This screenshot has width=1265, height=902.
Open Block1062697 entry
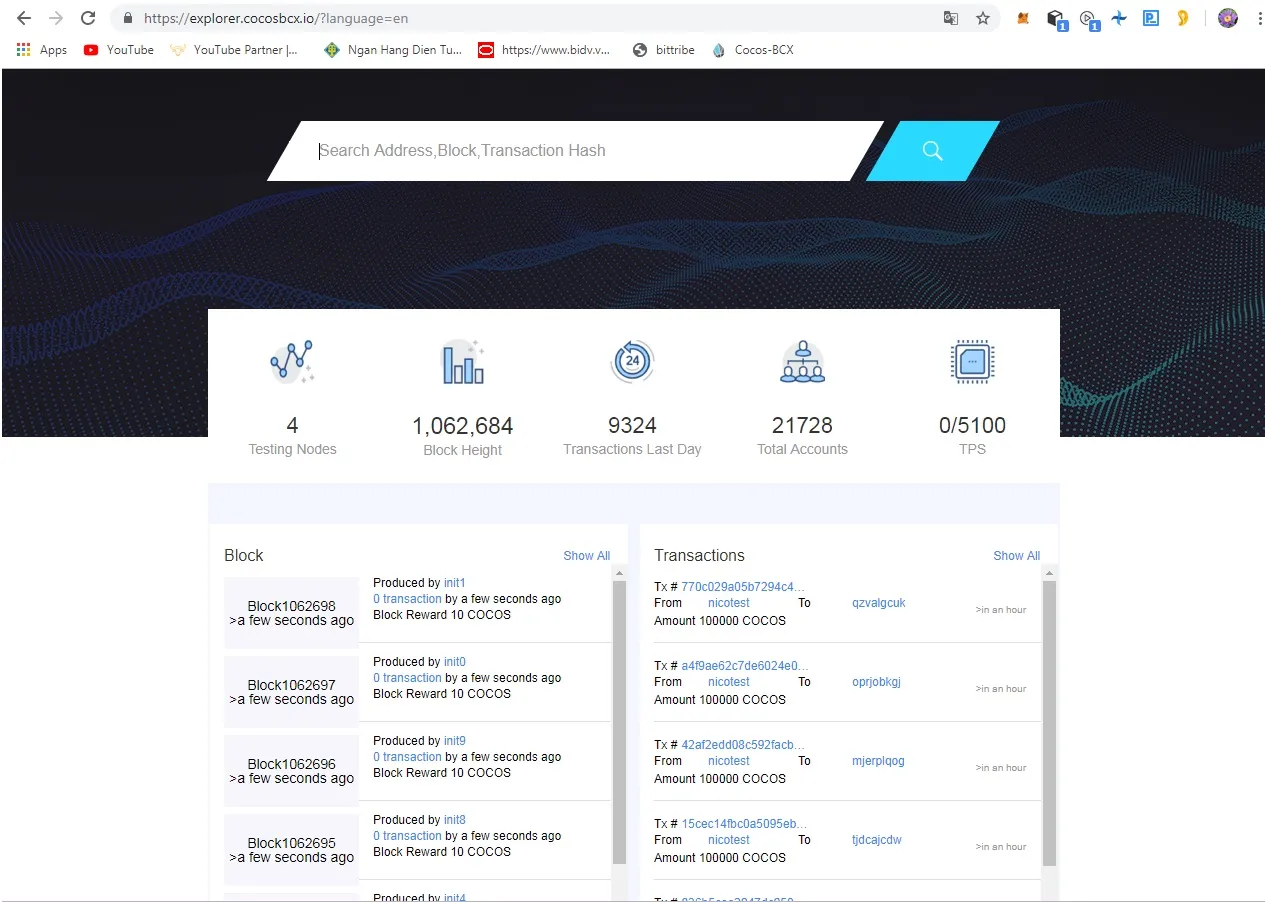coord(291,692)
